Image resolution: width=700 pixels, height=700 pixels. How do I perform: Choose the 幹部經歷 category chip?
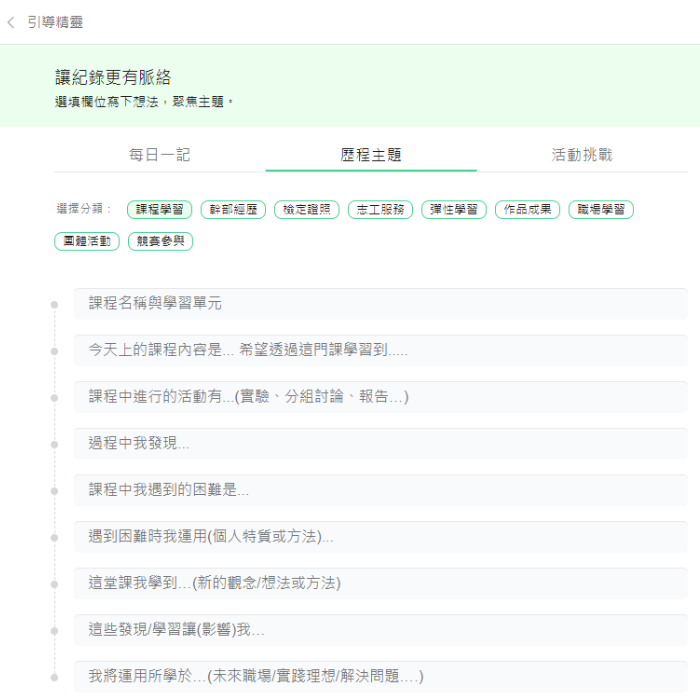point(233,210)
